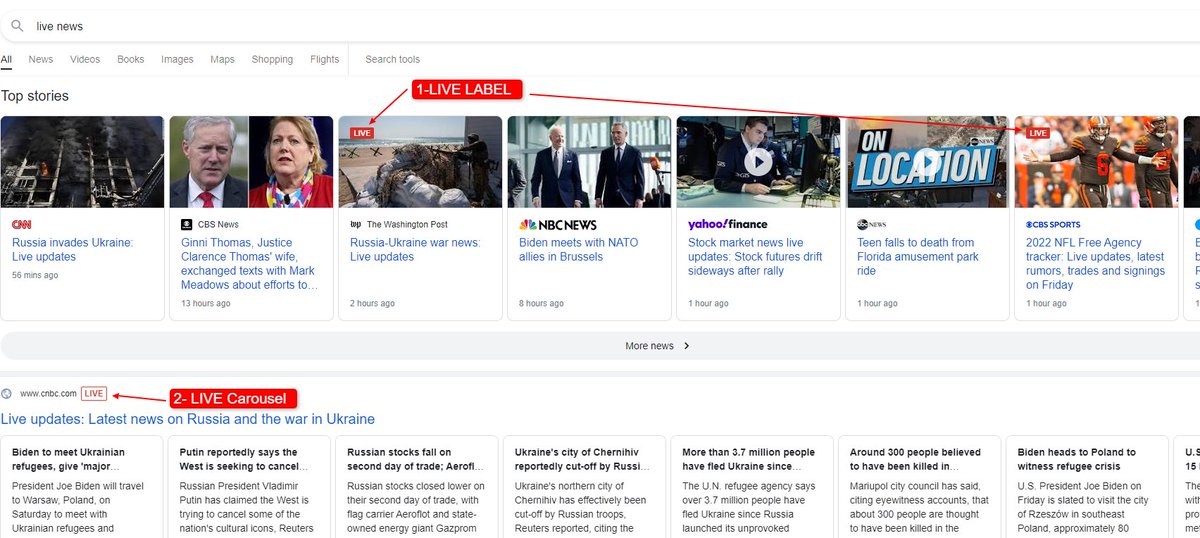Click the 'Top stories' heading
The image size is (1200, 538).
(x=35, y=96)
